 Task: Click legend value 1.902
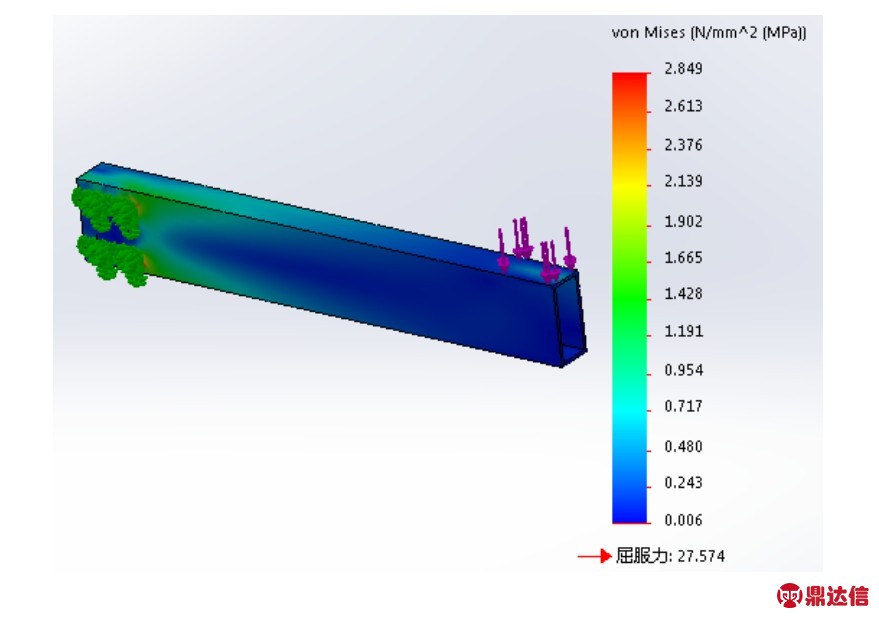point(683,221)
